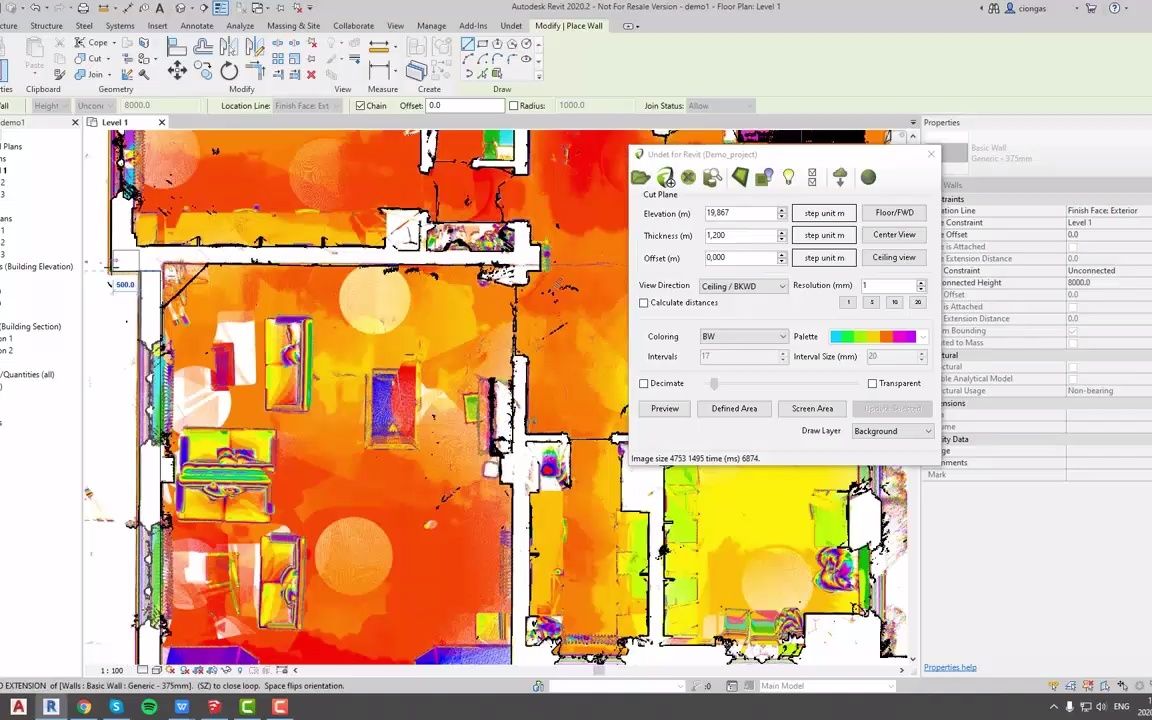The image size is (1152, 720).
Task: Open a project in the Undet toolbar
Action: (x=640, y=177)
